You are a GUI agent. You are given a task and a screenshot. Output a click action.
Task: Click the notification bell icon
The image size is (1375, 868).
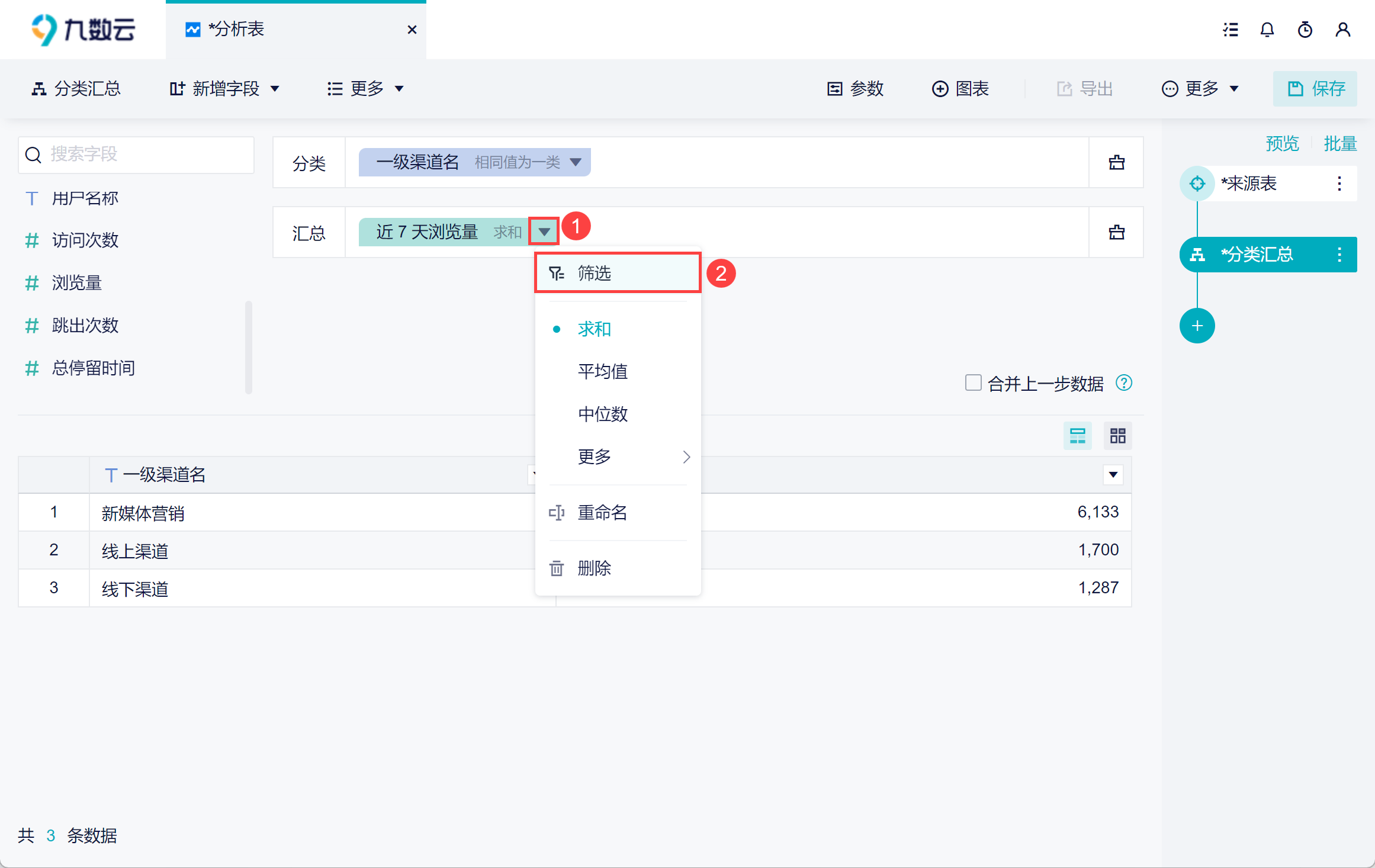click(1267, 30)
